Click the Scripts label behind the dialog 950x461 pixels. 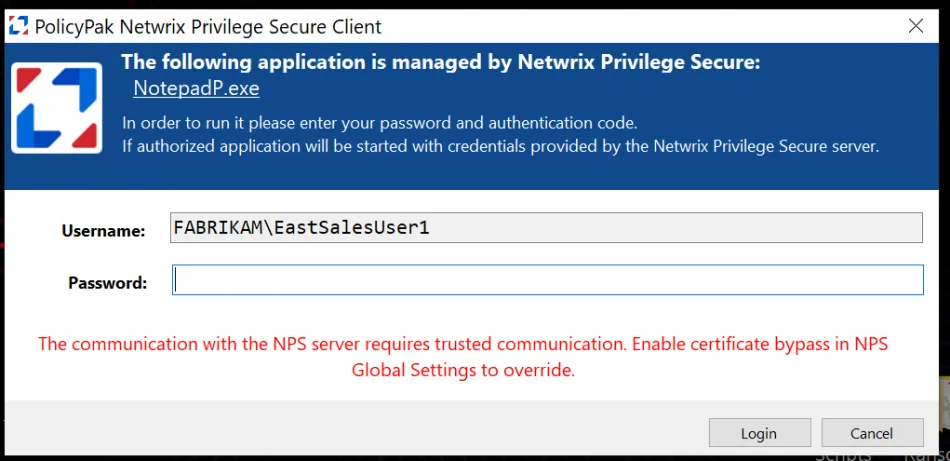pos(843,454)
